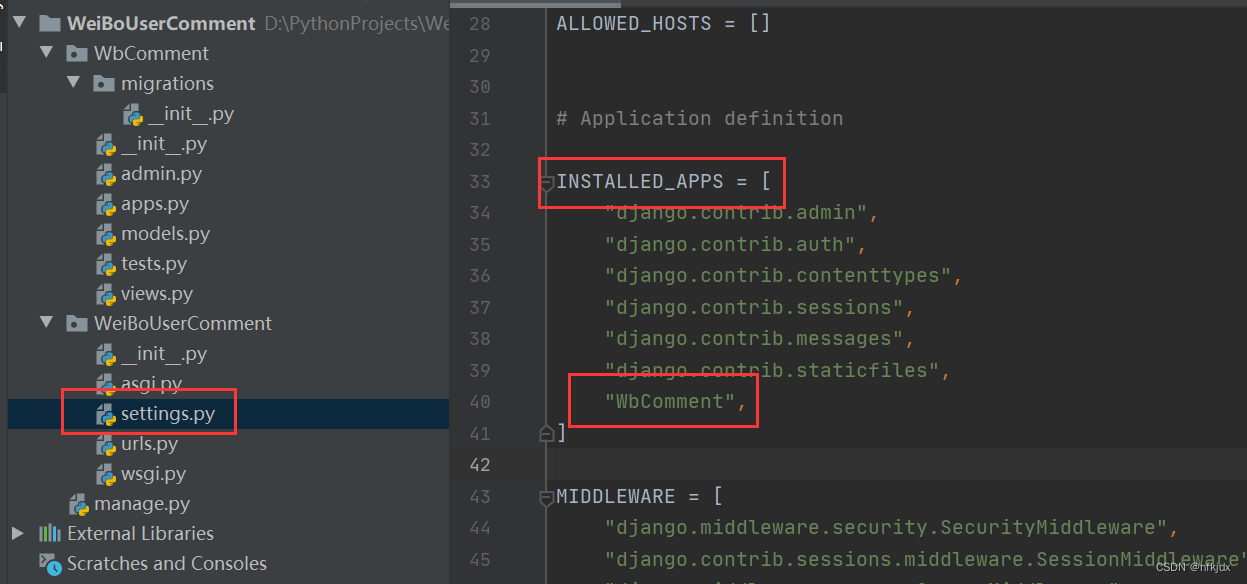Click the Scratches and Consoles icon
Screen dimensions: 1247x584
point(49,563)
